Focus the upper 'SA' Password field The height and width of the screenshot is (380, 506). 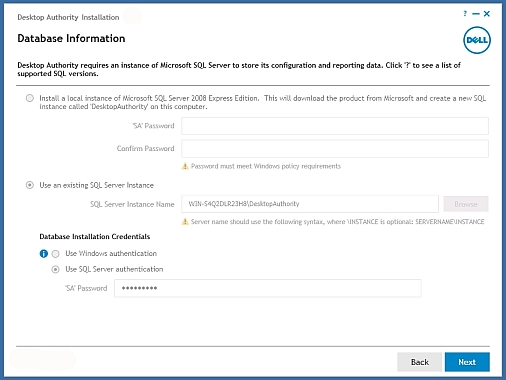[335, 126]
